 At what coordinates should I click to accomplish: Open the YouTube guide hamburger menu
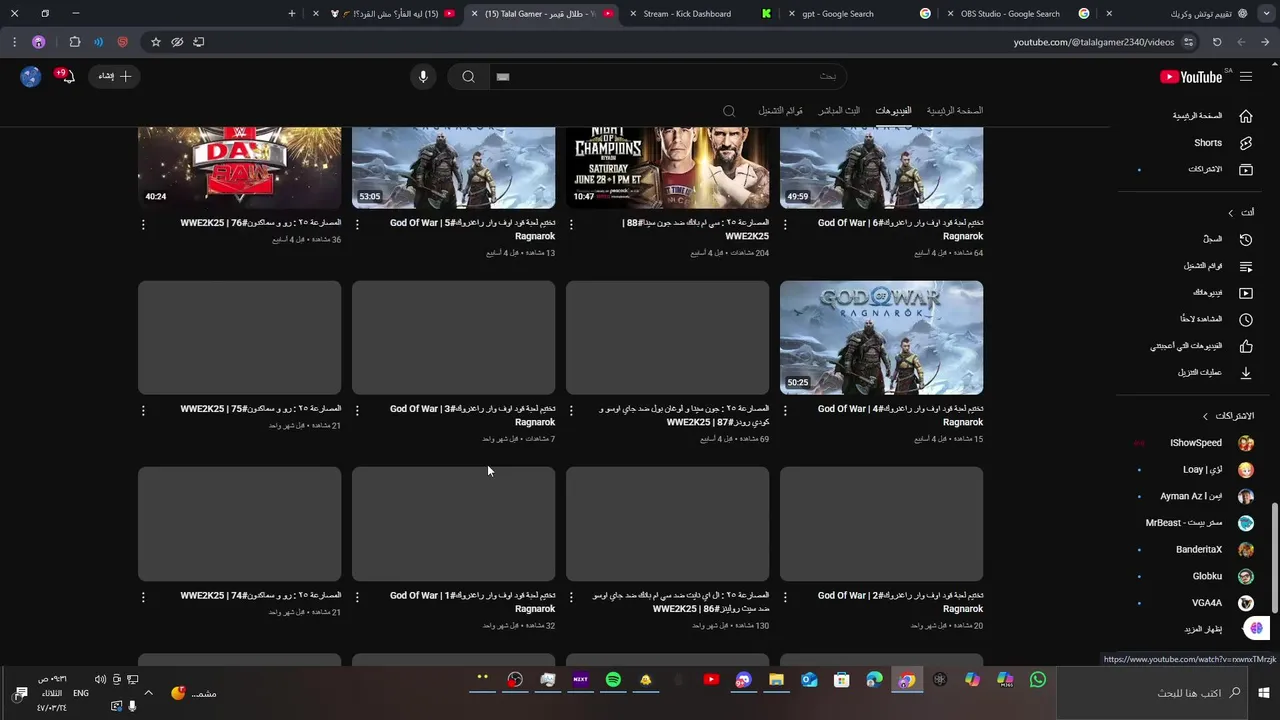1246,77
